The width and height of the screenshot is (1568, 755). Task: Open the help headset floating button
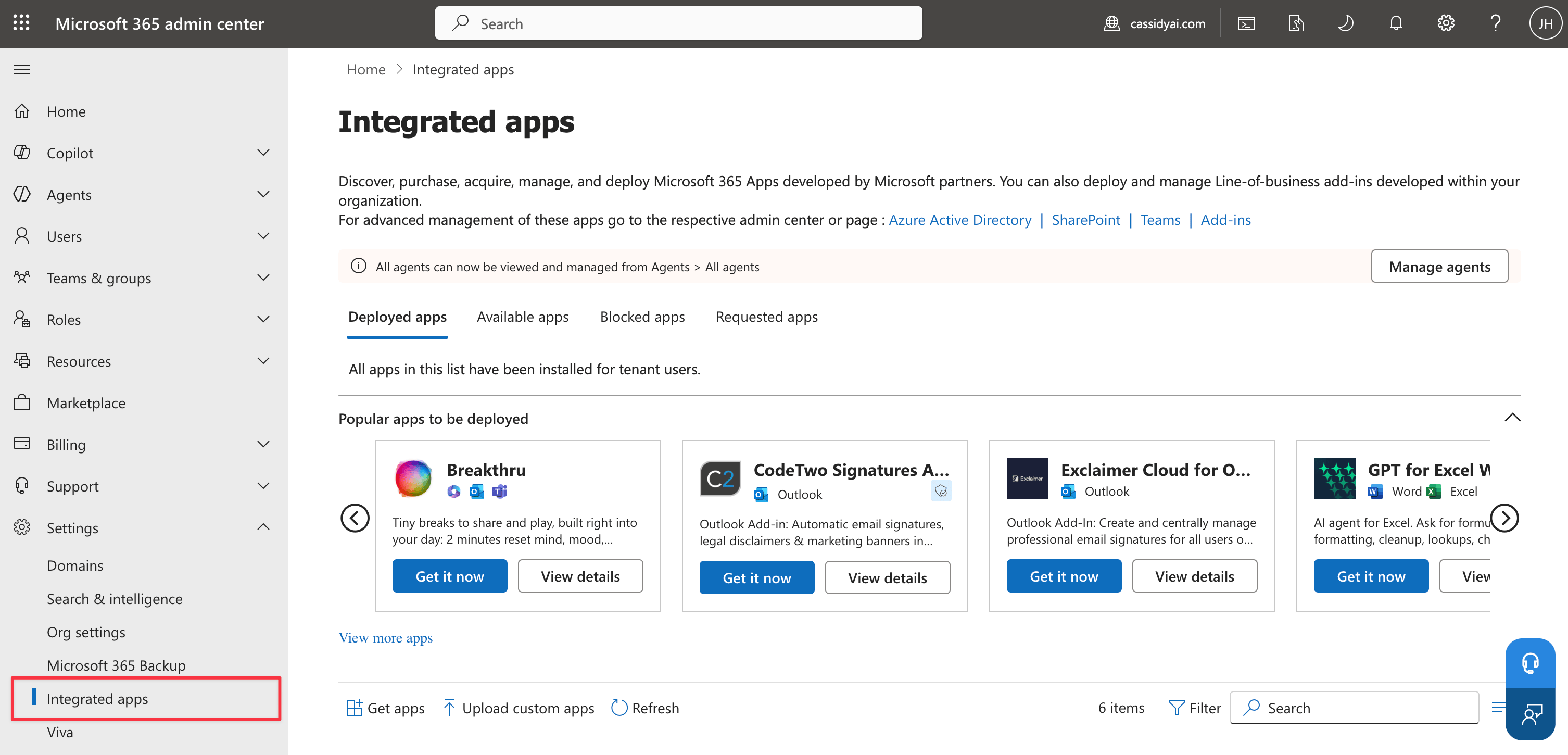coord(1531,664)
